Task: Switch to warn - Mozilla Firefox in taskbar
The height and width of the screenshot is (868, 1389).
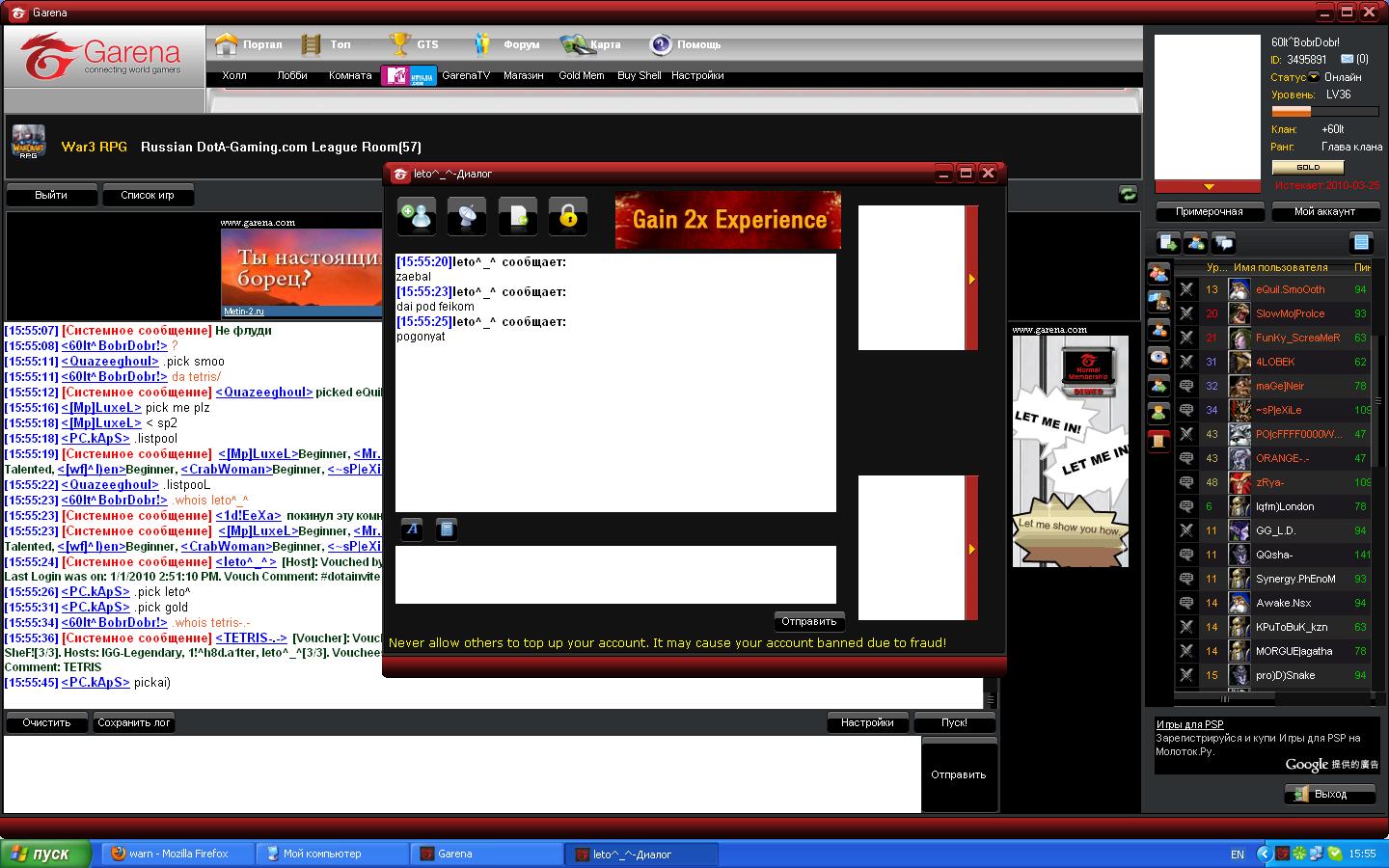Action: pyautogui.click(x=178, y=854)
